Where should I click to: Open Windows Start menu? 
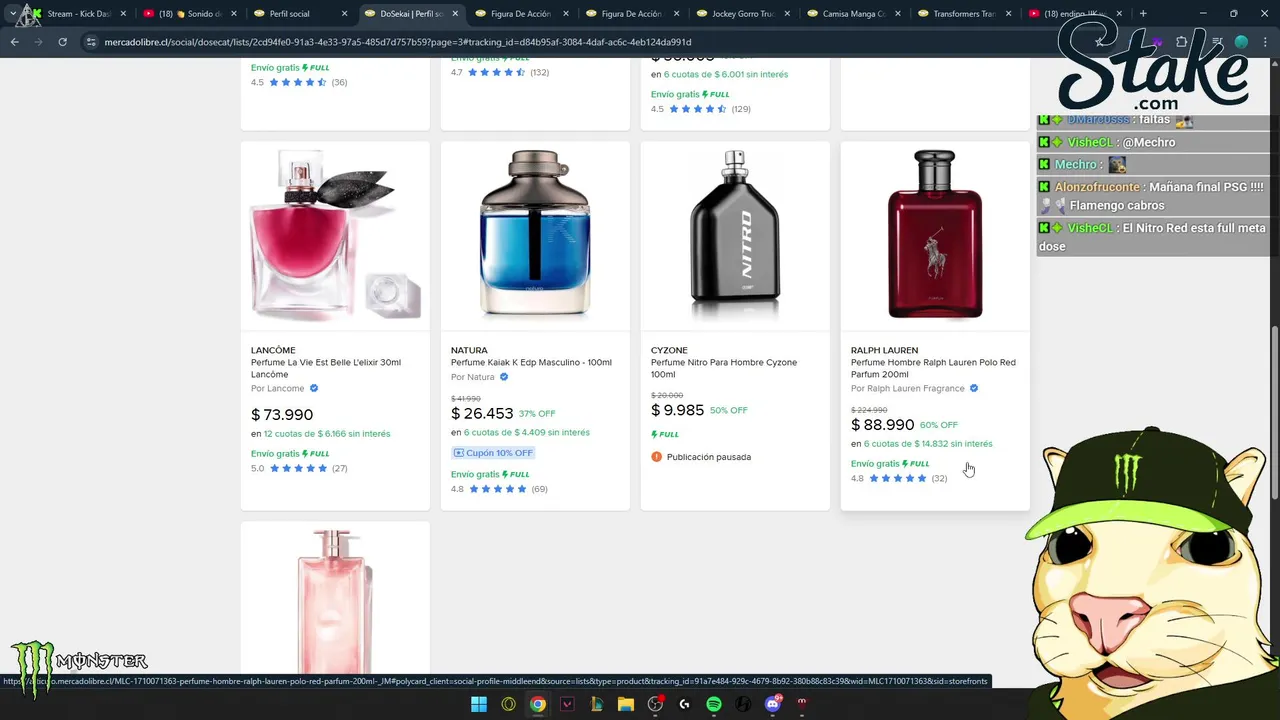(x=479, y=704)
